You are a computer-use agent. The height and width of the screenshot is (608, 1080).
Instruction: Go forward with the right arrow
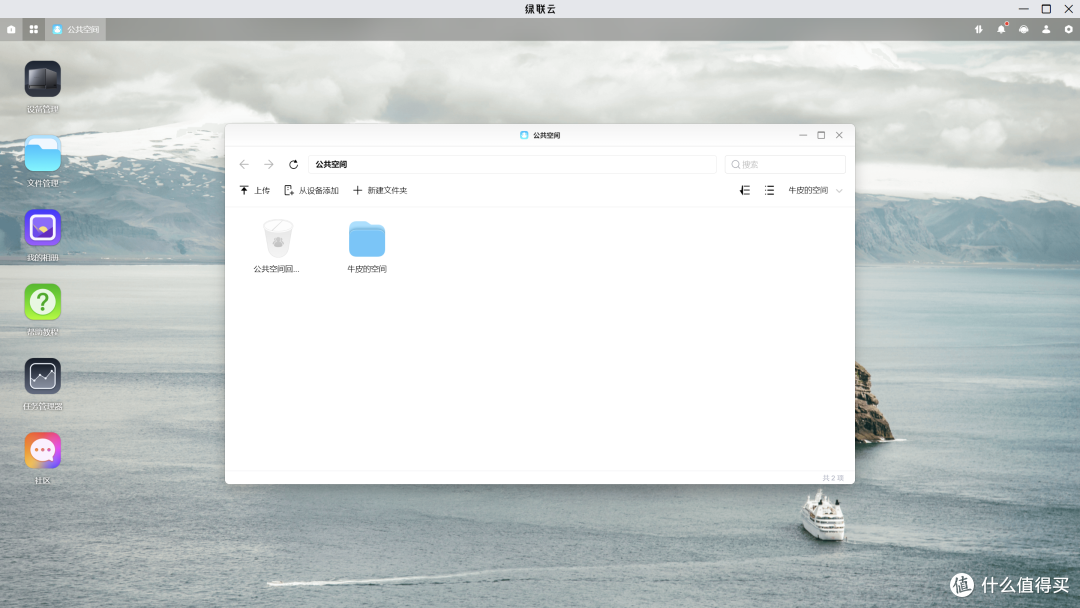[x=269, y=165]
